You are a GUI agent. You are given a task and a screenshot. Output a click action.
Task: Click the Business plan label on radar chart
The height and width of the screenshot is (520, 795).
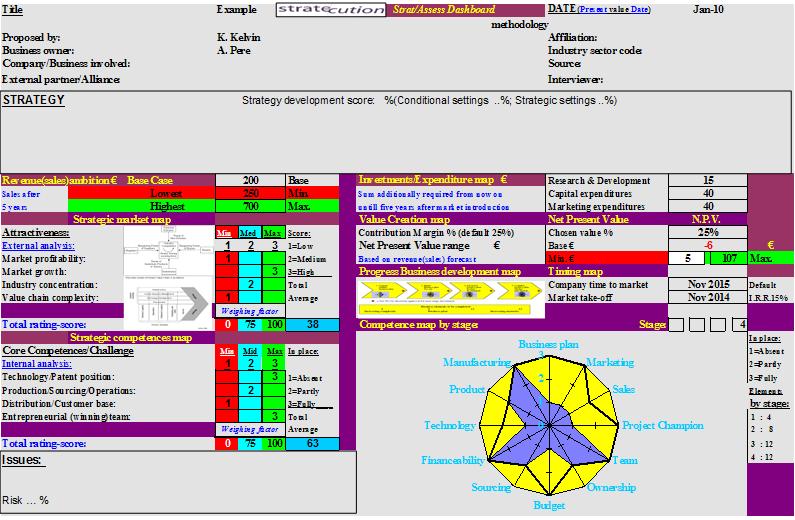coord(549,344)
